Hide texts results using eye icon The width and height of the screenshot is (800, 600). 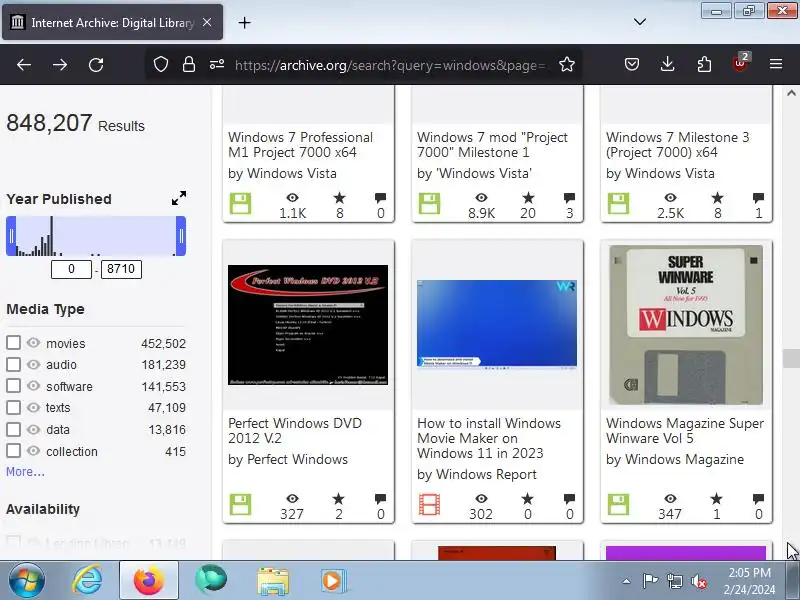click(x=33, y=407)
